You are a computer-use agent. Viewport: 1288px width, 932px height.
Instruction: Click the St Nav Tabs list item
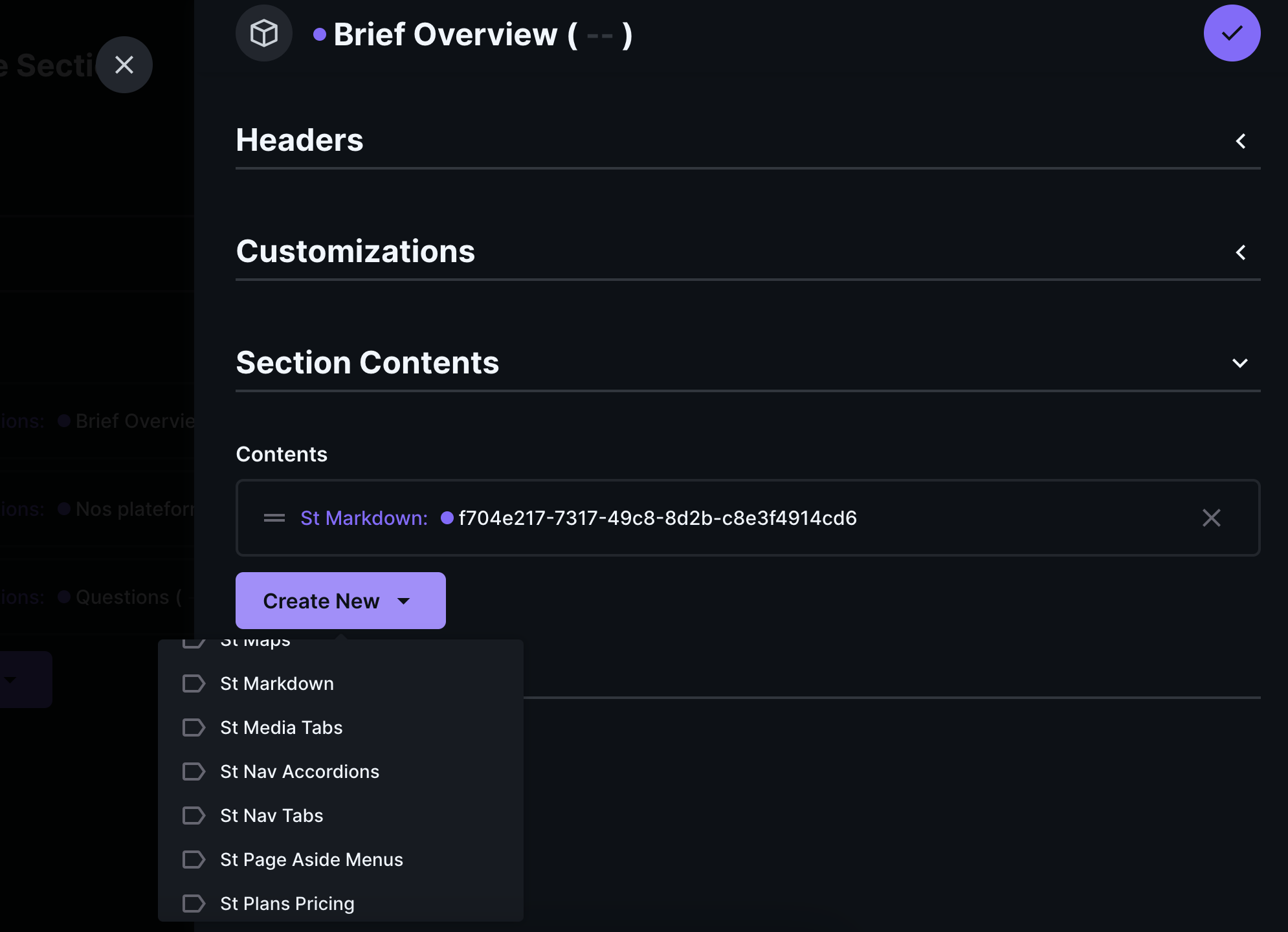tap(271, 814)
